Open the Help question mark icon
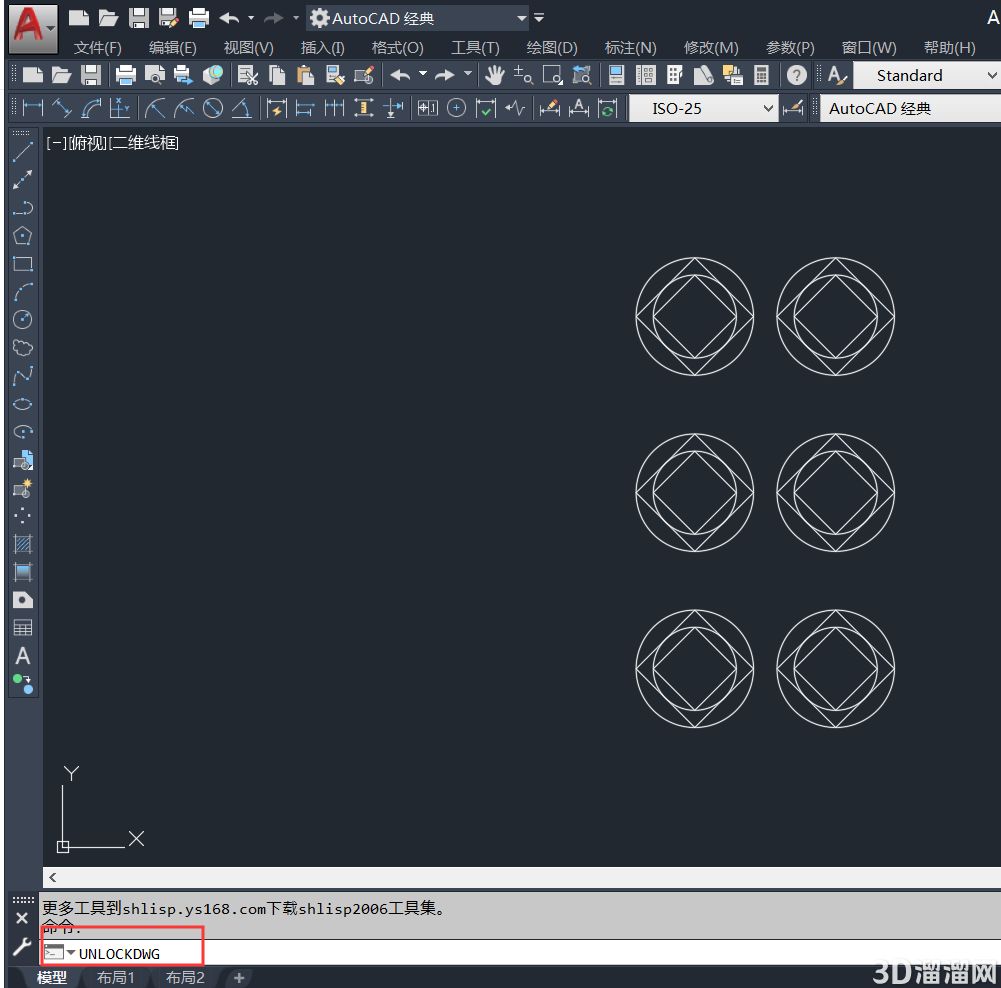This screenshot has width=1001, height=988. pyautogui.click(x=796, y=75)
